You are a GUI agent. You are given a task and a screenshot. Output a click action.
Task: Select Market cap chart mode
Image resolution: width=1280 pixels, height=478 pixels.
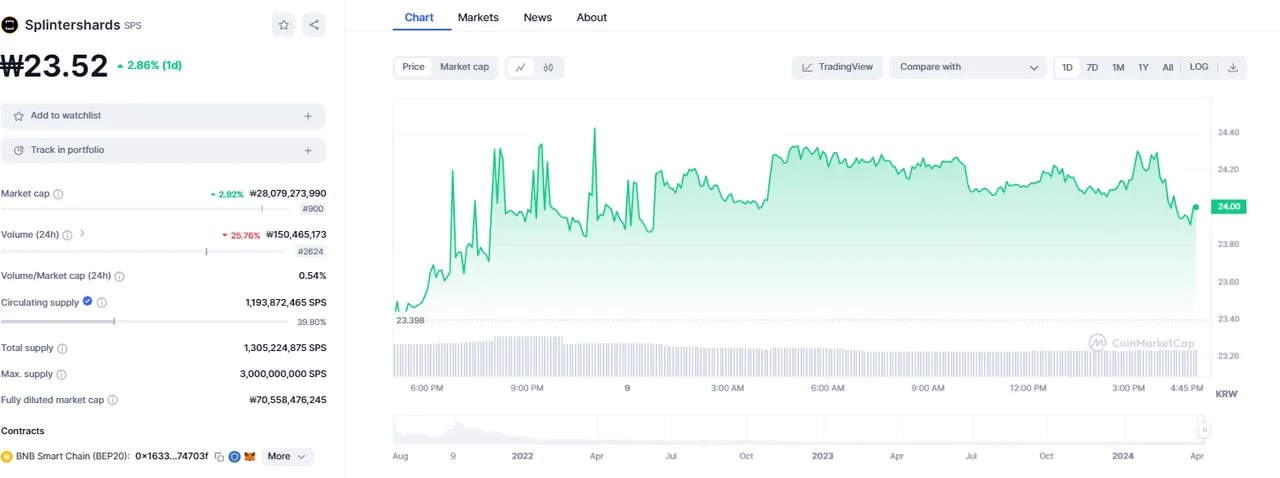pyautogui.click(x=464, y=67)
